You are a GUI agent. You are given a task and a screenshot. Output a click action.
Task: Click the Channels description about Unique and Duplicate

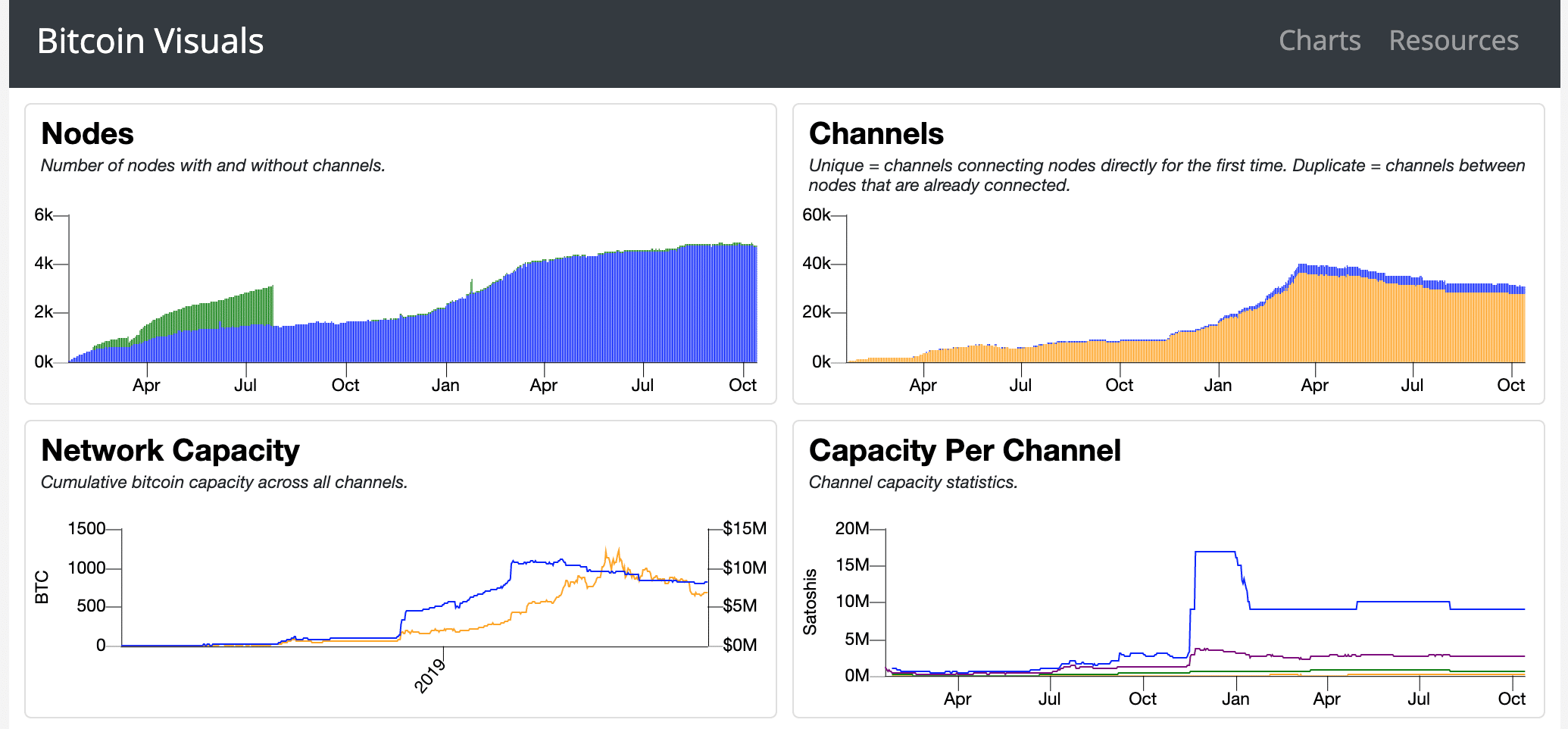(1167, 175)
